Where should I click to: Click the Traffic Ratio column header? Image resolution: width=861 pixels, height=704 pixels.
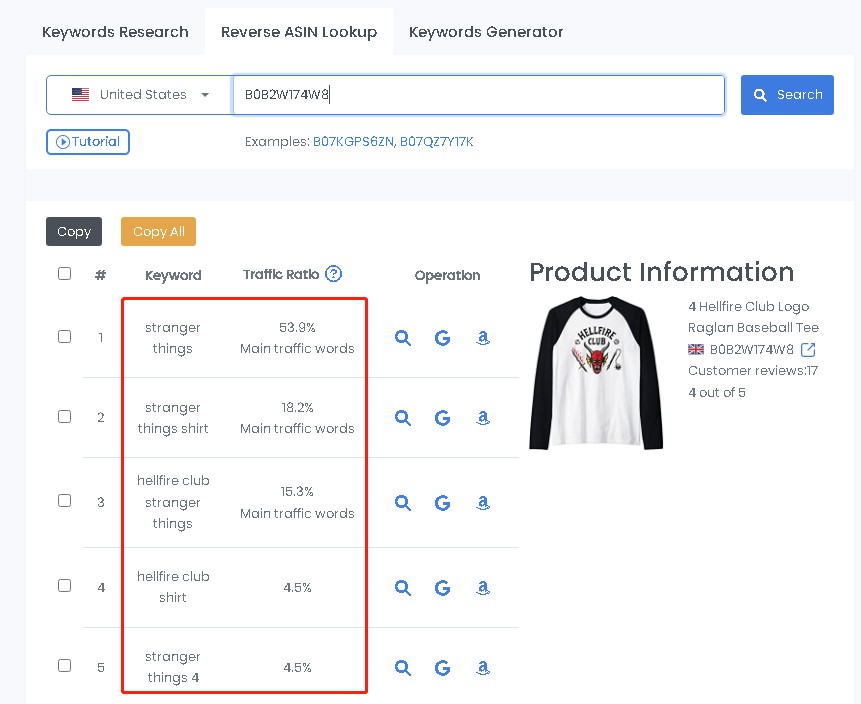pyautogui.click(x=281, y=274)
